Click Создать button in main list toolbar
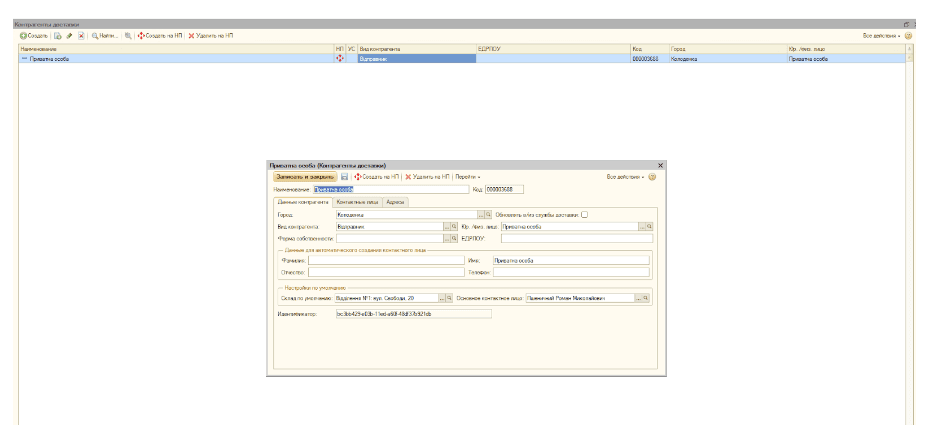The width and height of the screenshot is (925, 437). pyautogui.click(x=36, y=35)
